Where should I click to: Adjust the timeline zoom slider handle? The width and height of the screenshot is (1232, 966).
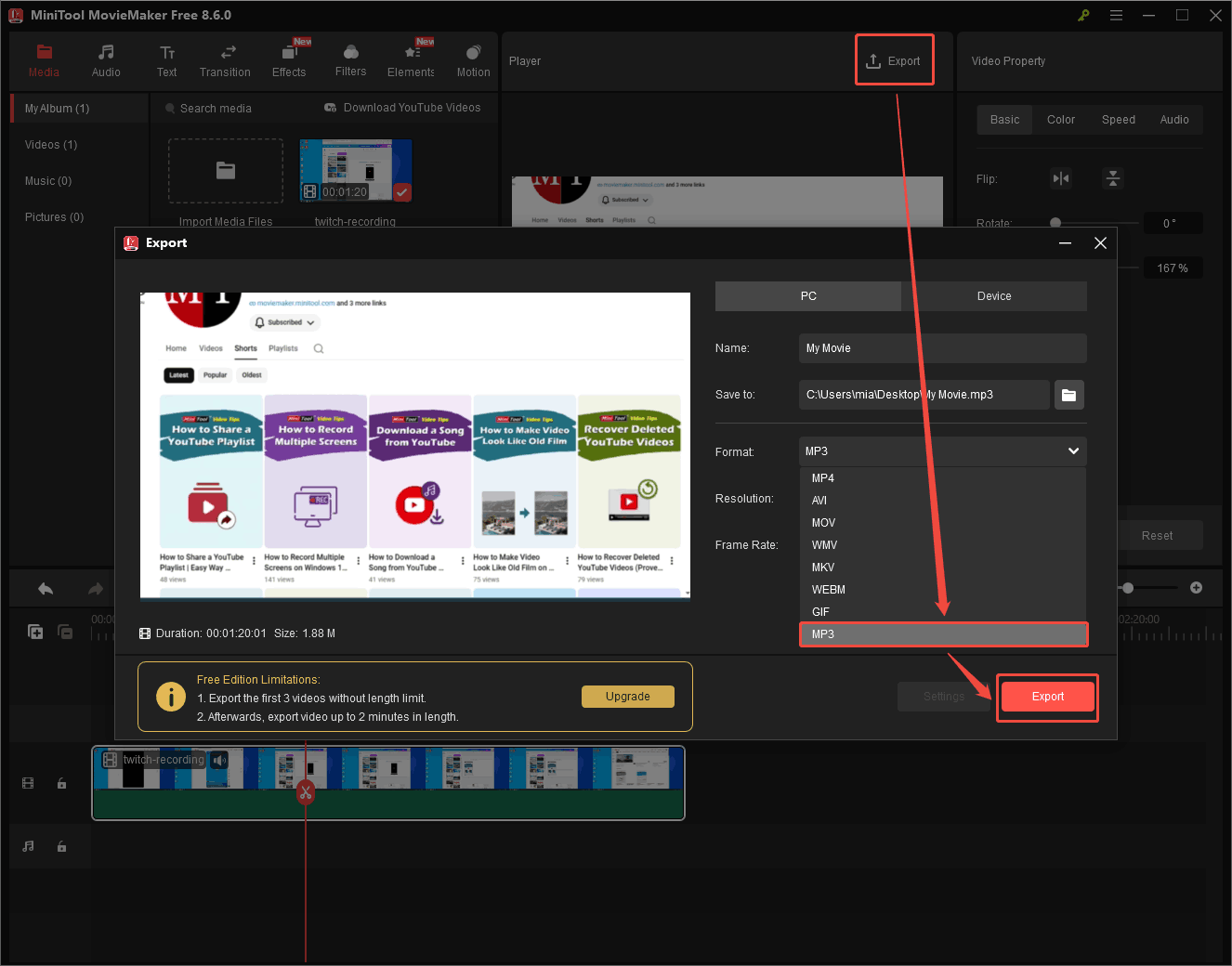pos(1128,588)
